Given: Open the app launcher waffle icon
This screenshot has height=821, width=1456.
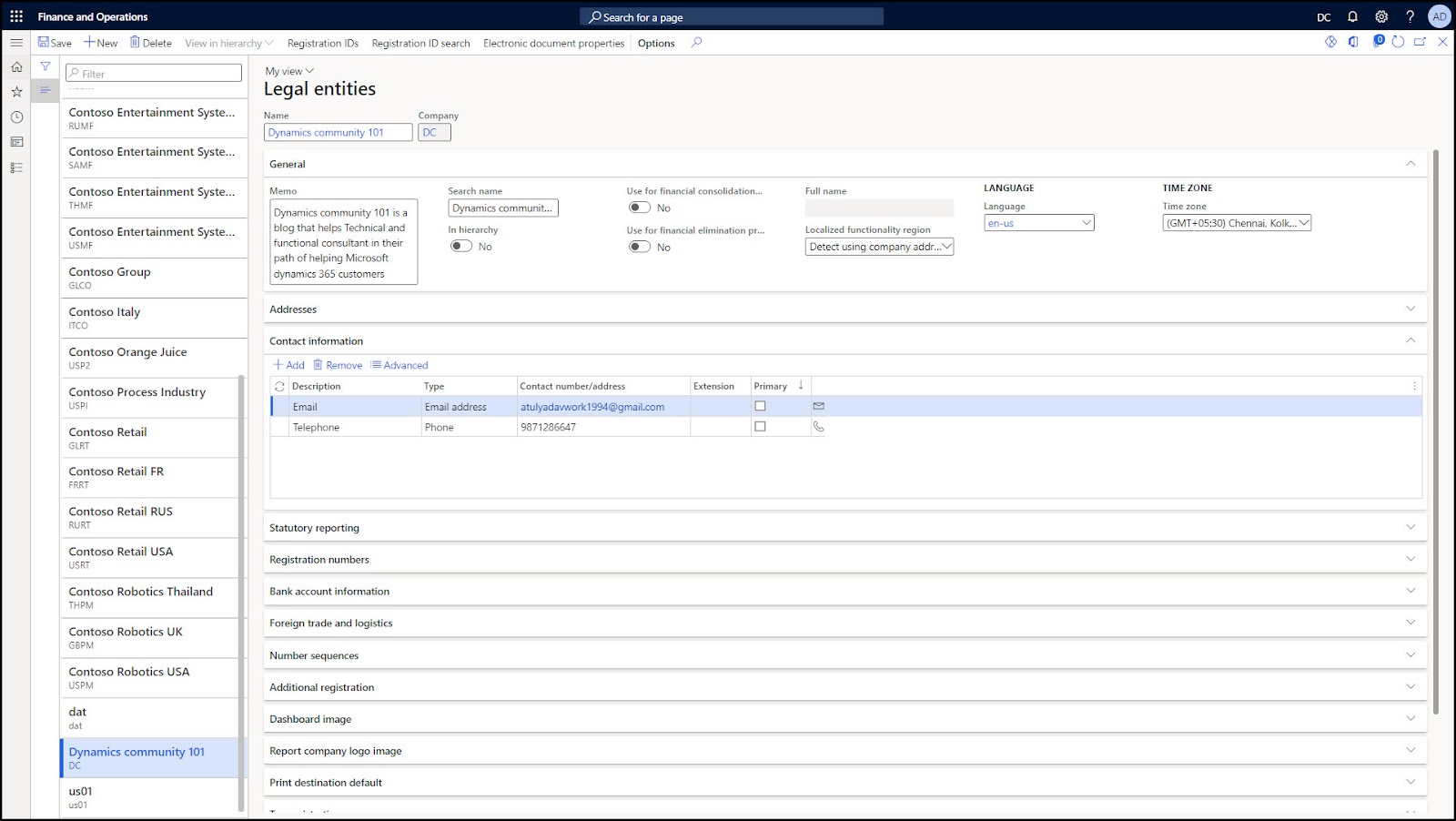Looking at the screenshot, I should 16,16.
